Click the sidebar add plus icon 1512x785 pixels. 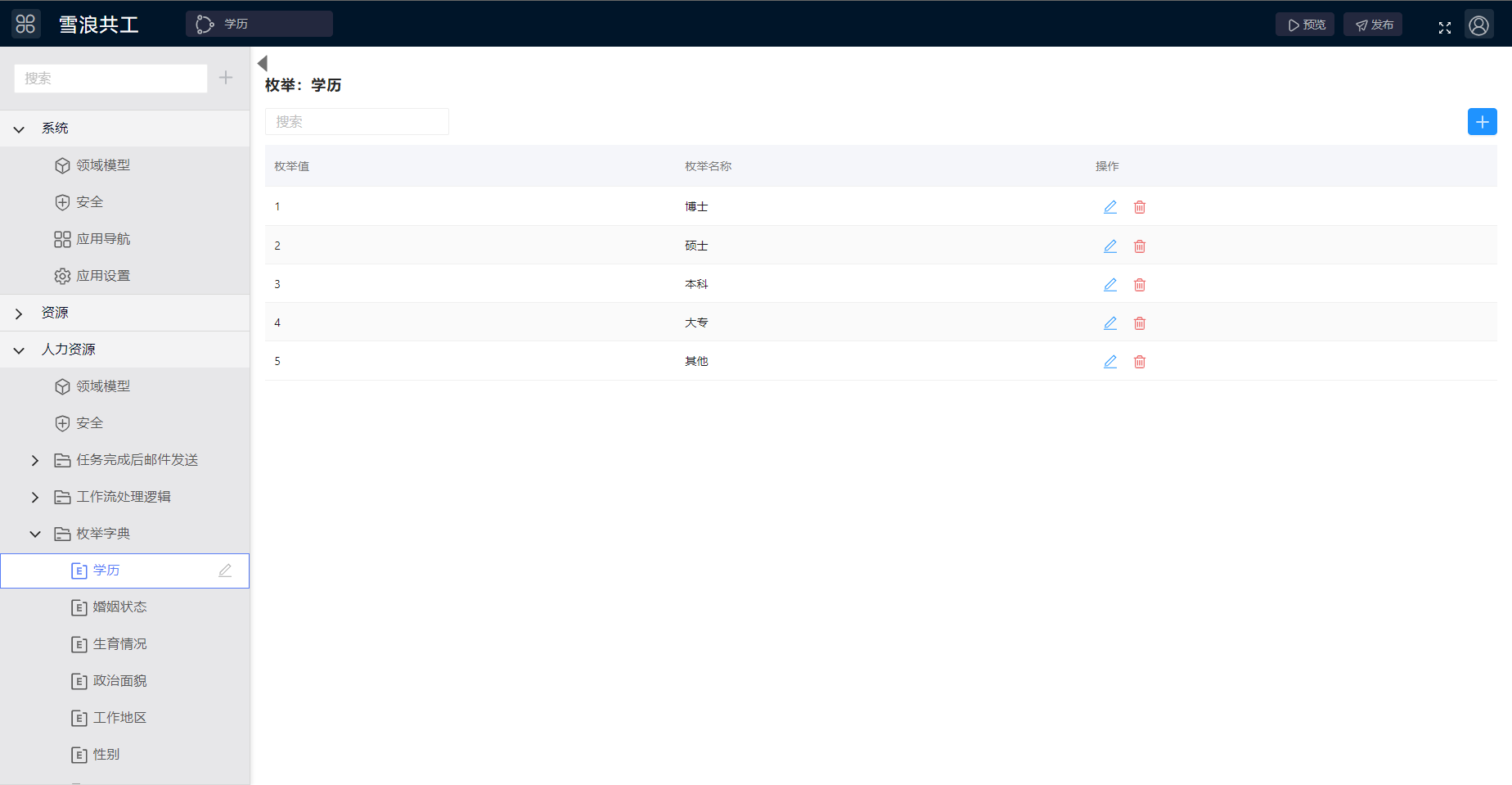pos(226,78)
